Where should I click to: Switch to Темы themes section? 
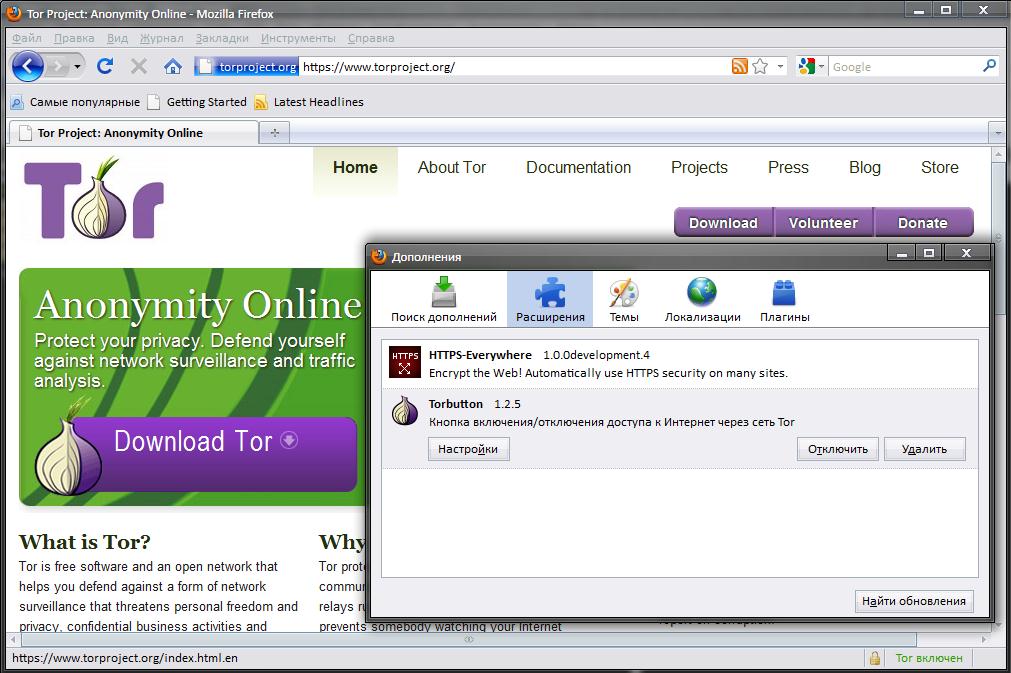point(624,300)
